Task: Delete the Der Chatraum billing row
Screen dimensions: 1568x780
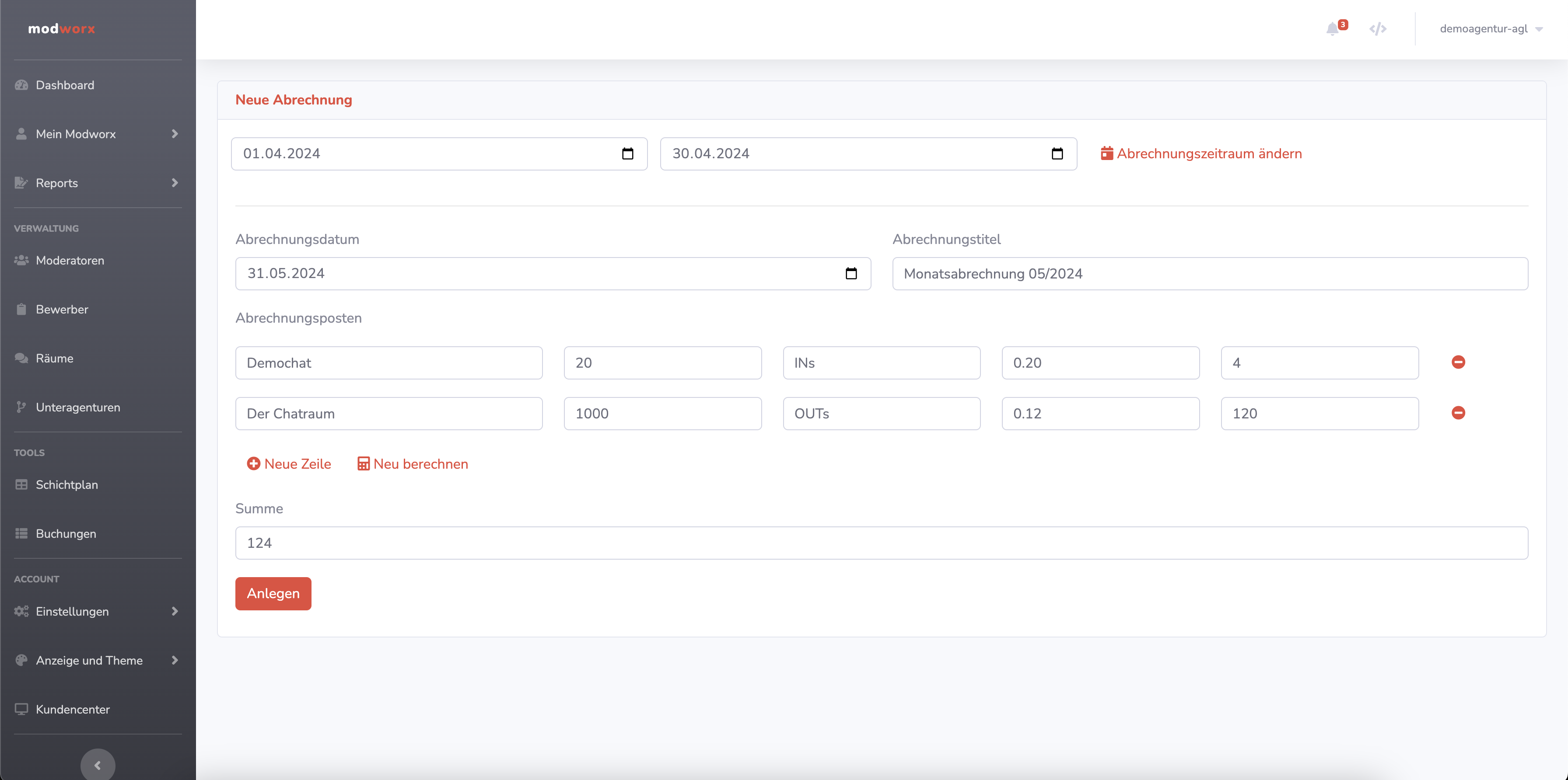Action: tap(1458, 413)
